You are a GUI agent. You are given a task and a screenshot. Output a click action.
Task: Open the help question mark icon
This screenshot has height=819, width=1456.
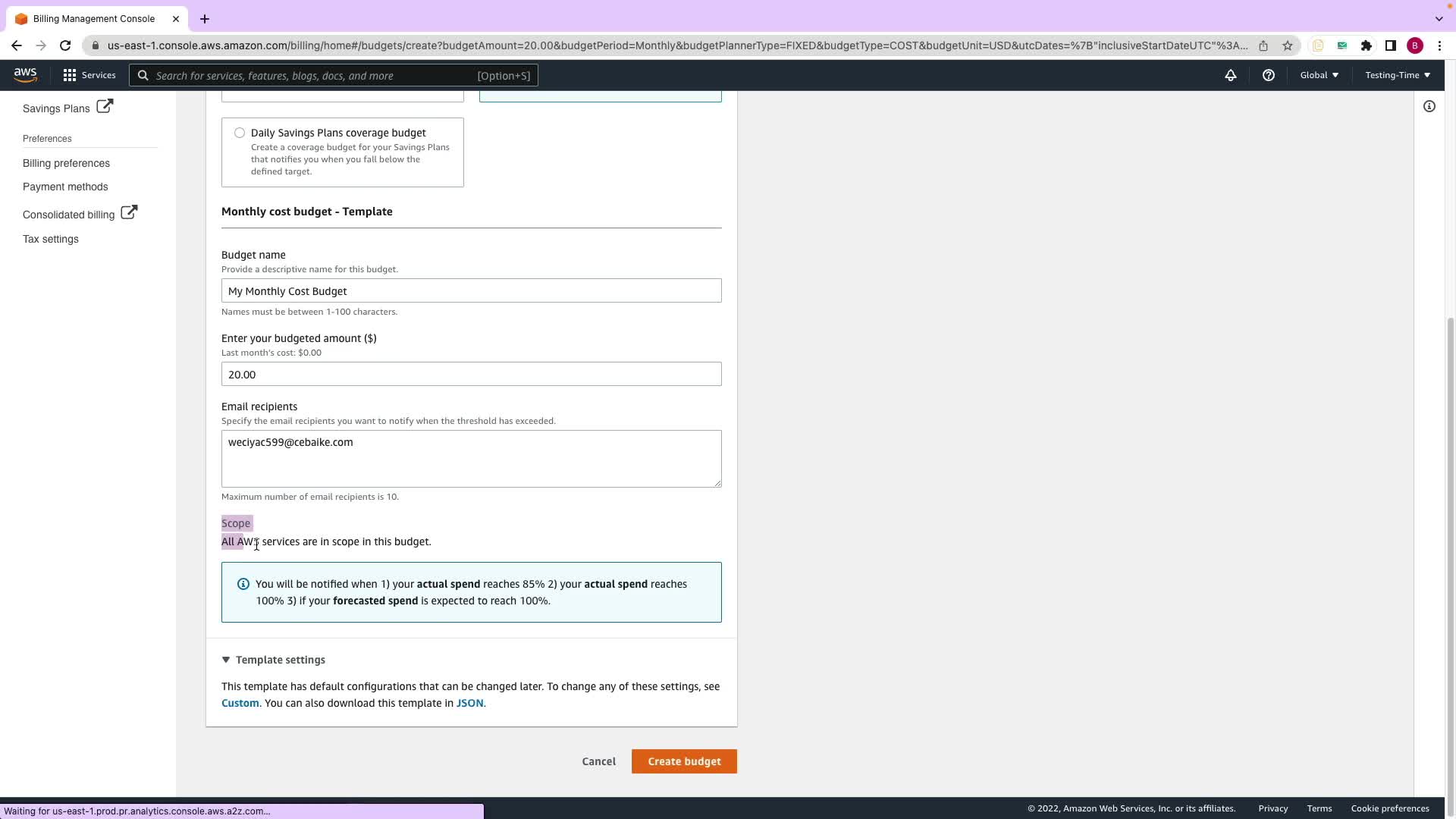pos(1268,75)
